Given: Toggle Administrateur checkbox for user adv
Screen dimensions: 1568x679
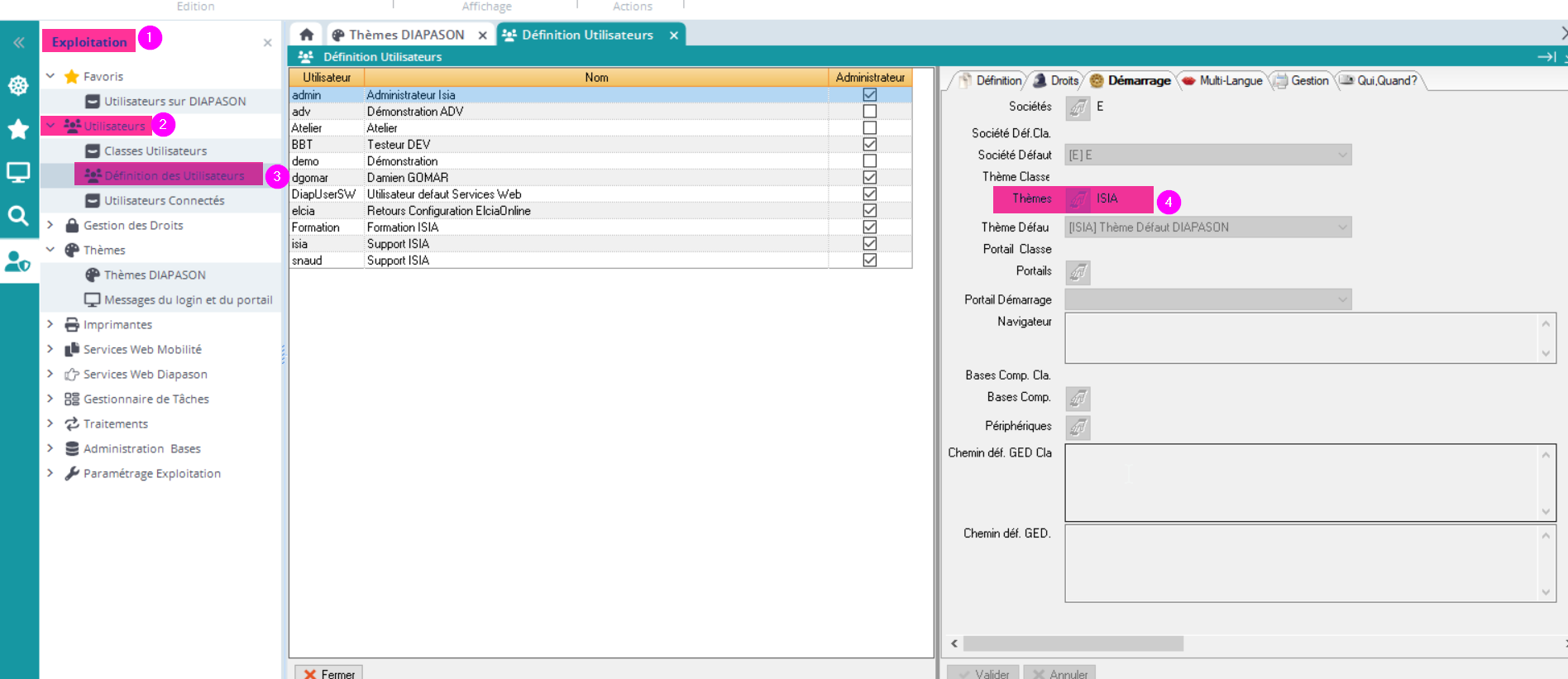Looking at the screenshot, I should click(x=869, y=112).
